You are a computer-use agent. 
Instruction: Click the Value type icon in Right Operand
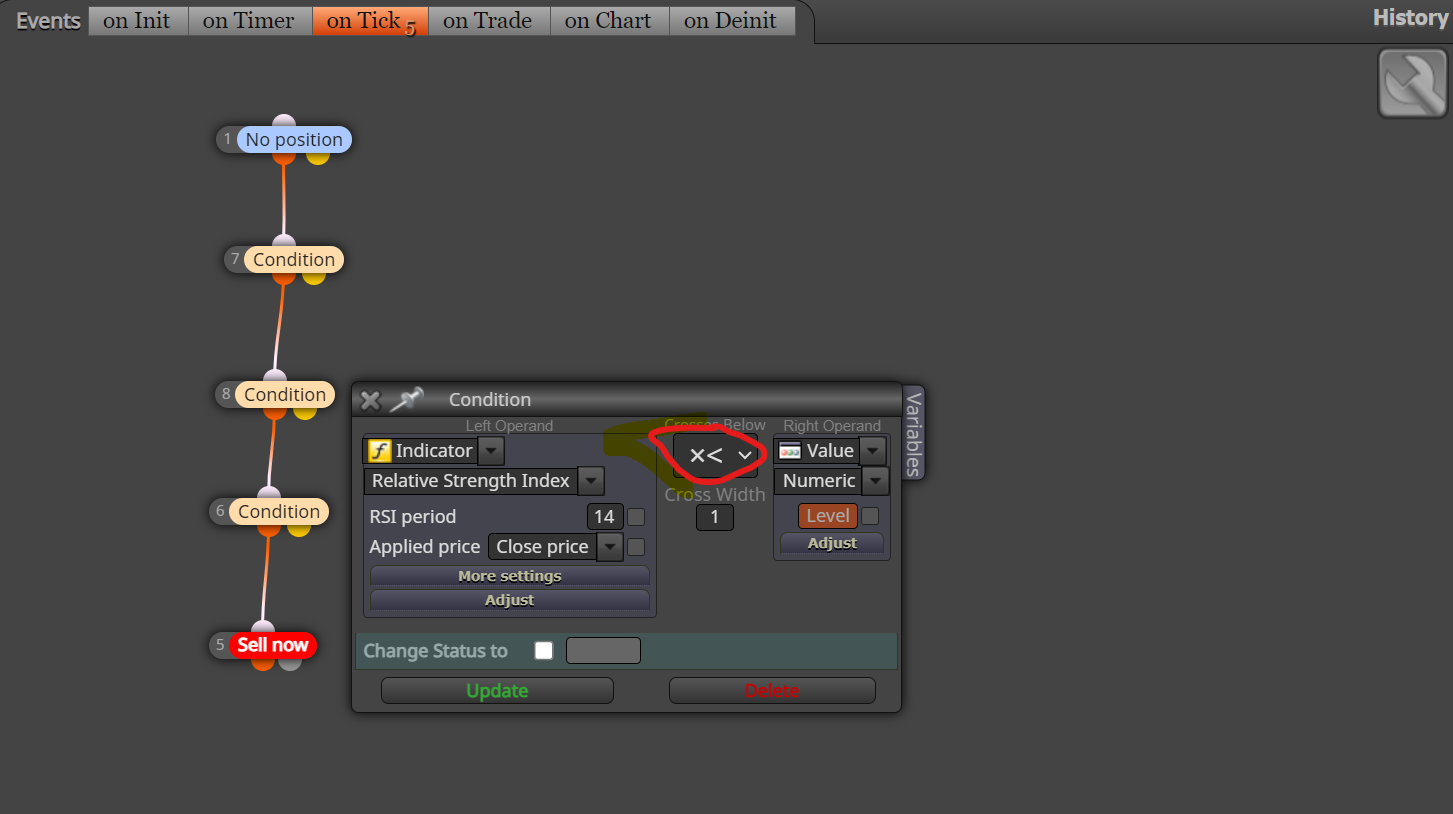click(790, 451)
